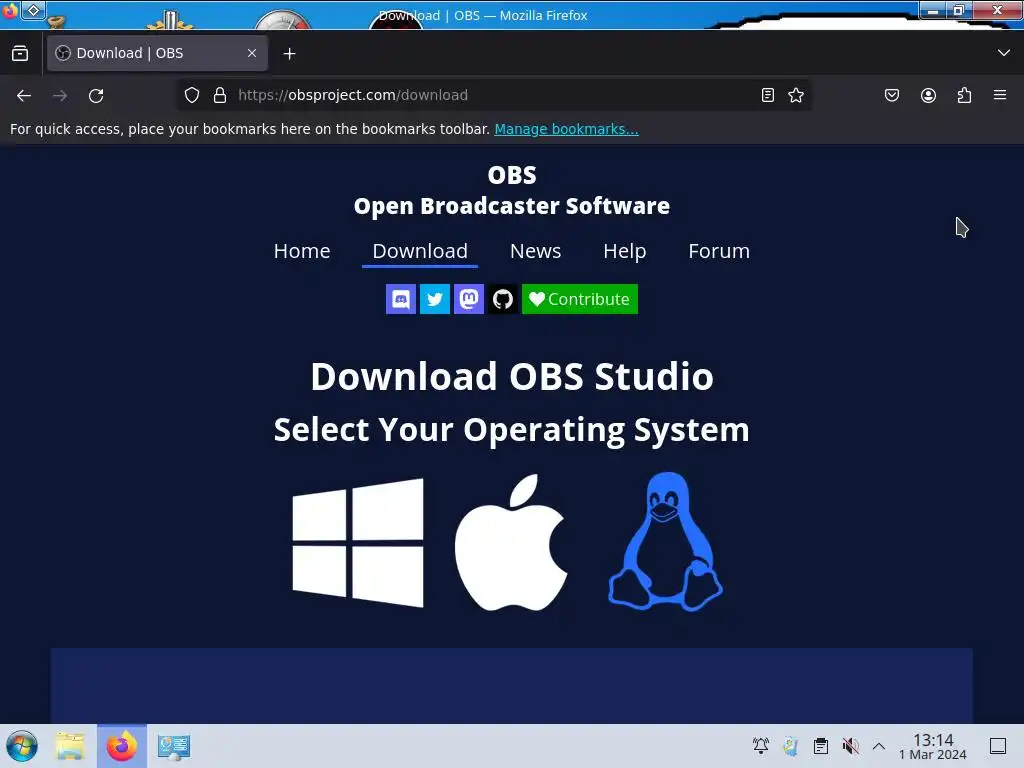Open the Forum link

(719, 251)
